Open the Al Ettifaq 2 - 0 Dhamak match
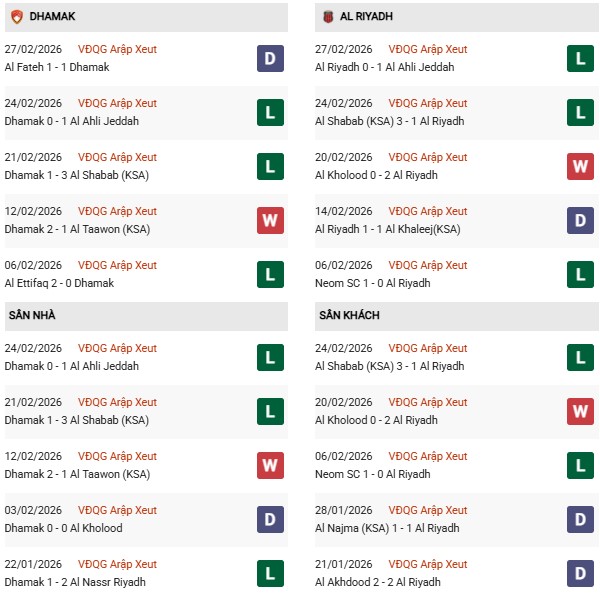 click(x=60, y=283)
